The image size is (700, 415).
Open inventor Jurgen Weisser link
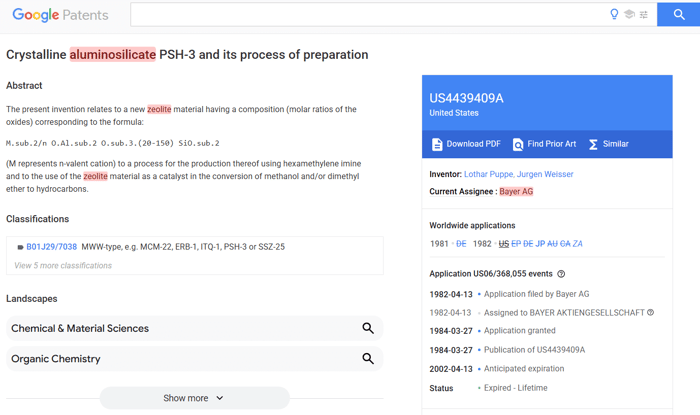[547, 174]
